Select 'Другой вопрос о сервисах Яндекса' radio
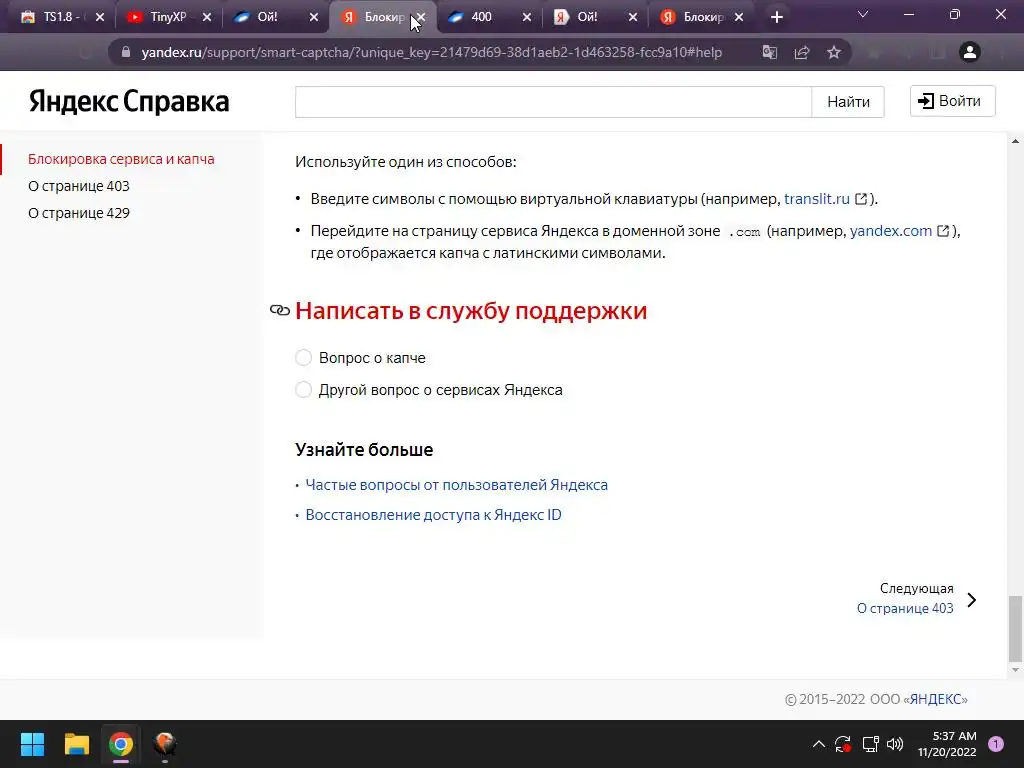 click(303, 389)
